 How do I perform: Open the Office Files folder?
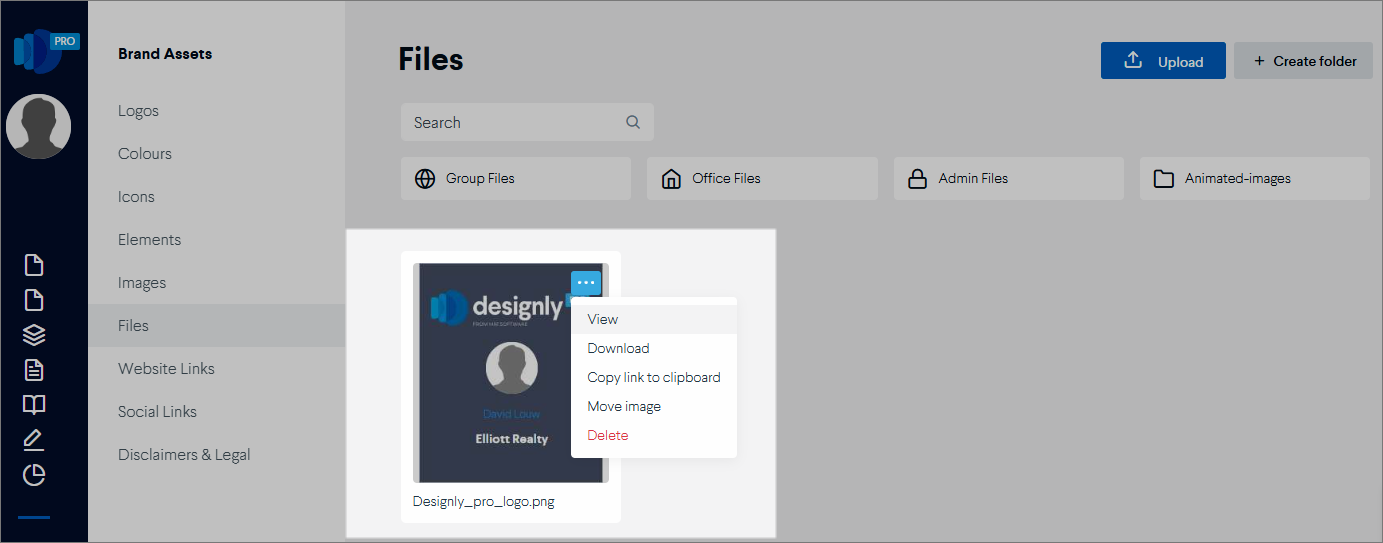pyautogui.click(x=762, y=178)
